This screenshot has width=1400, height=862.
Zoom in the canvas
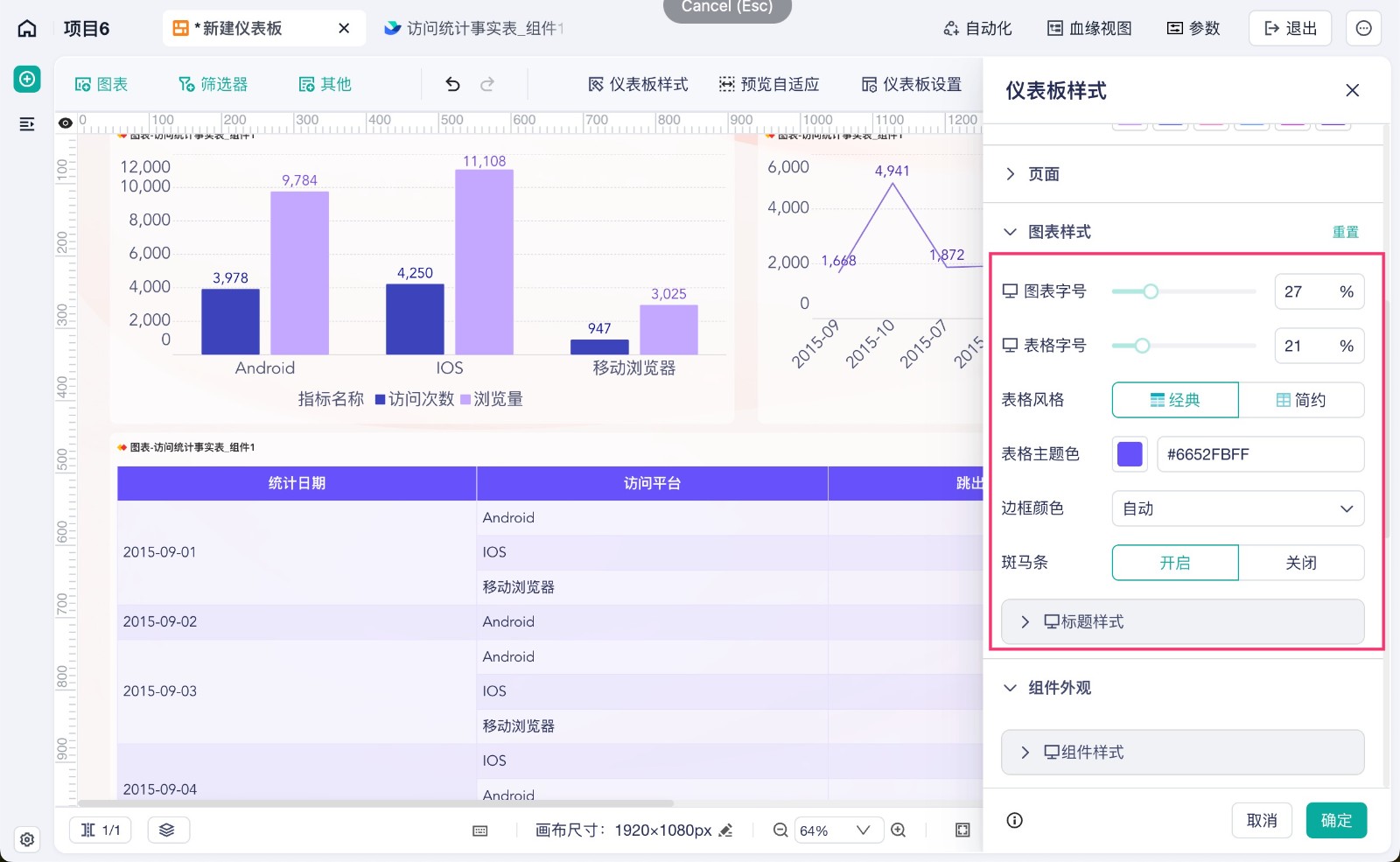point(899,830)
